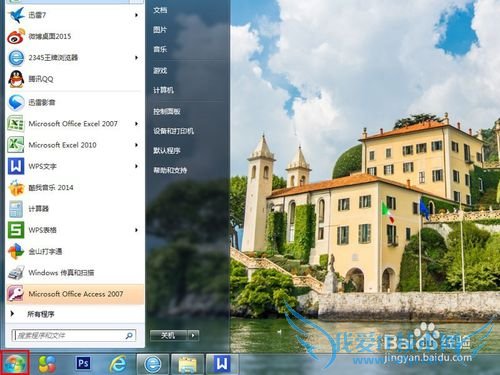The image size is (500, 375).
Task: Launch Microsoft Office Excel 2007 icon
Action: (16, 124)
